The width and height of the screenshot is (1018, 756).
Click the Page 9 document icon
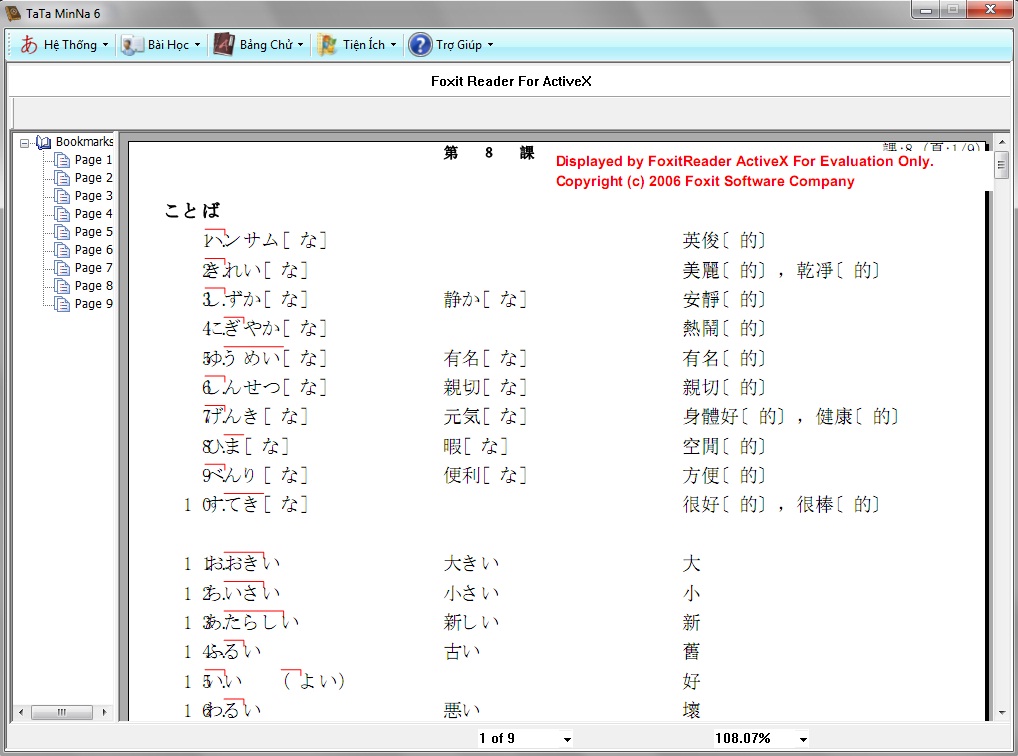(x=62, y=304)
